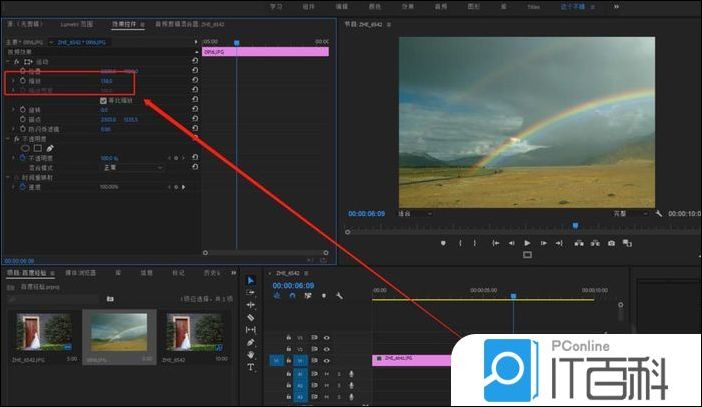Image resolution: width=702 pixels, height=407 pixels.
Task: Toggle the Scale animation stopwatch
Action: pyautogui.click(x=23, y=81)
